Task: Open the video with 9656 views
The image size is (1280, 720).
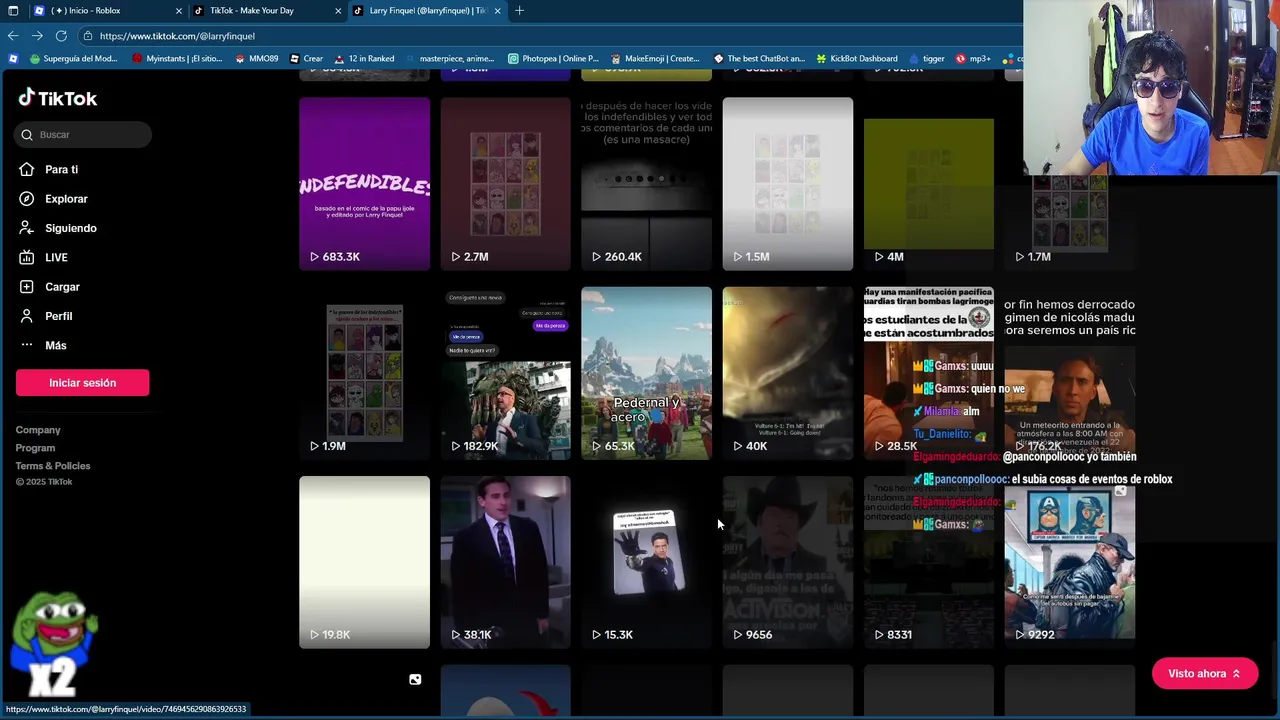Action: (x=788, y=562)
